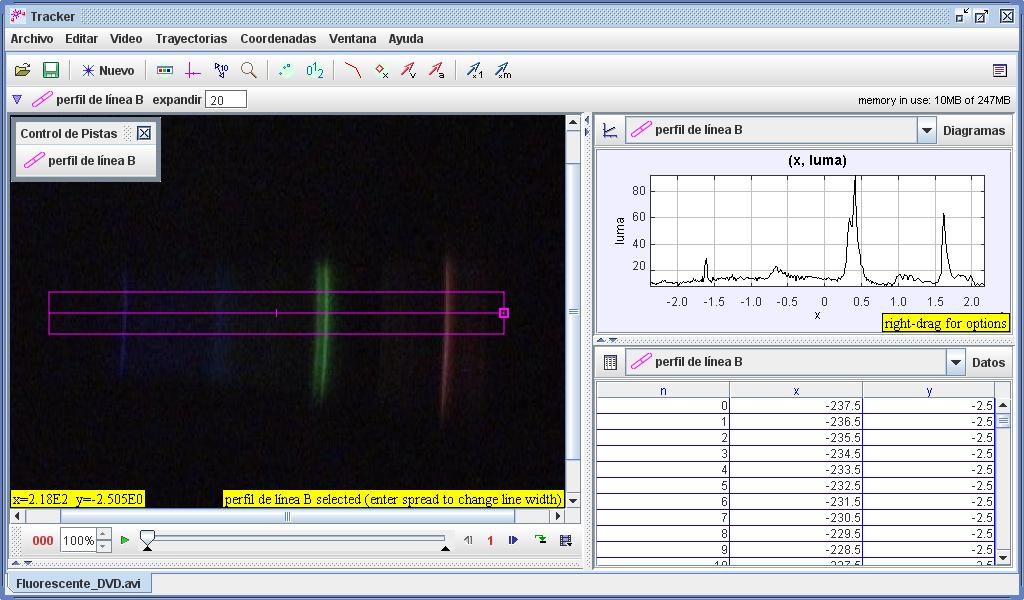Screen dimensions: 1024x600
Task: Open the Coordenadas menu
Action: click(278, 39)
